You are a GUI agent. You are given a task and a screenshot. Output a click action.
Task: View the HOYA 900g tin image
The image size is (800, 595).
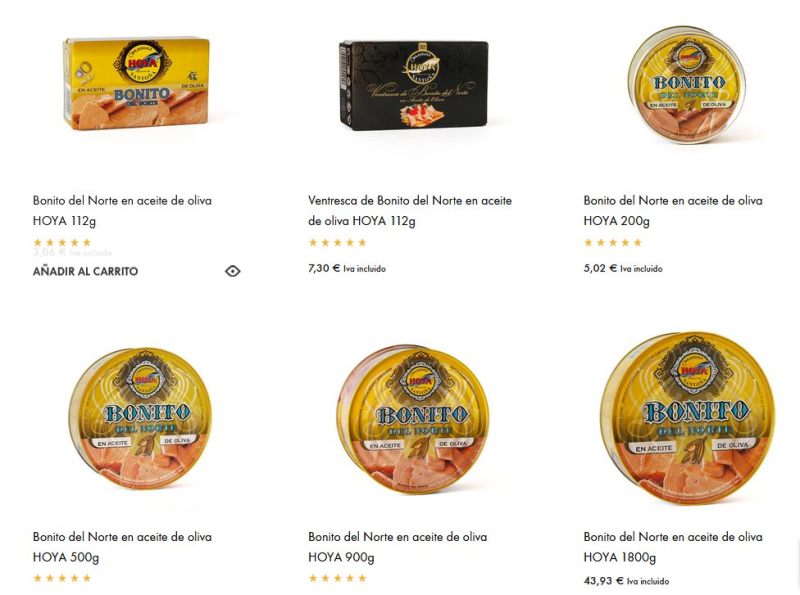pyautogui.click(x=413, y=418)
